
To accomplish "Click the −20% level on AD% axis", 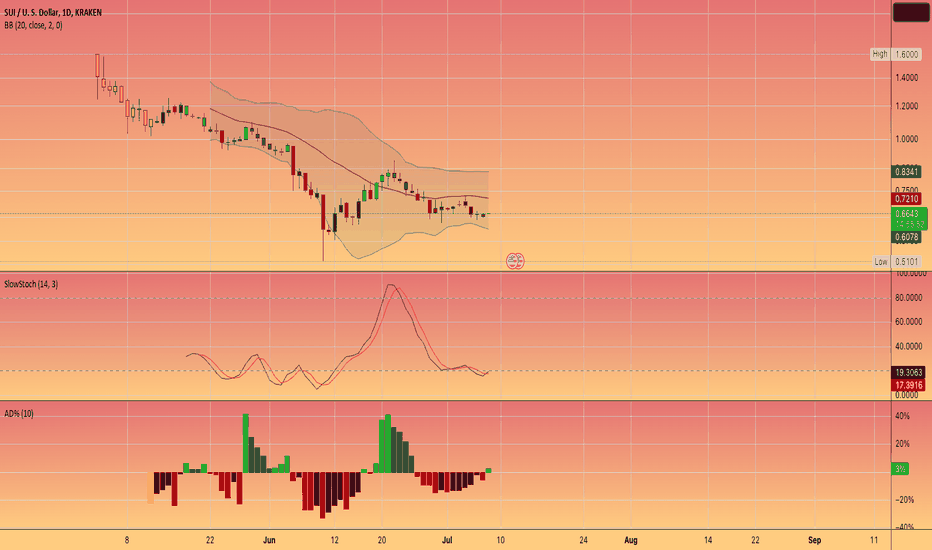I will coord(903,499).
